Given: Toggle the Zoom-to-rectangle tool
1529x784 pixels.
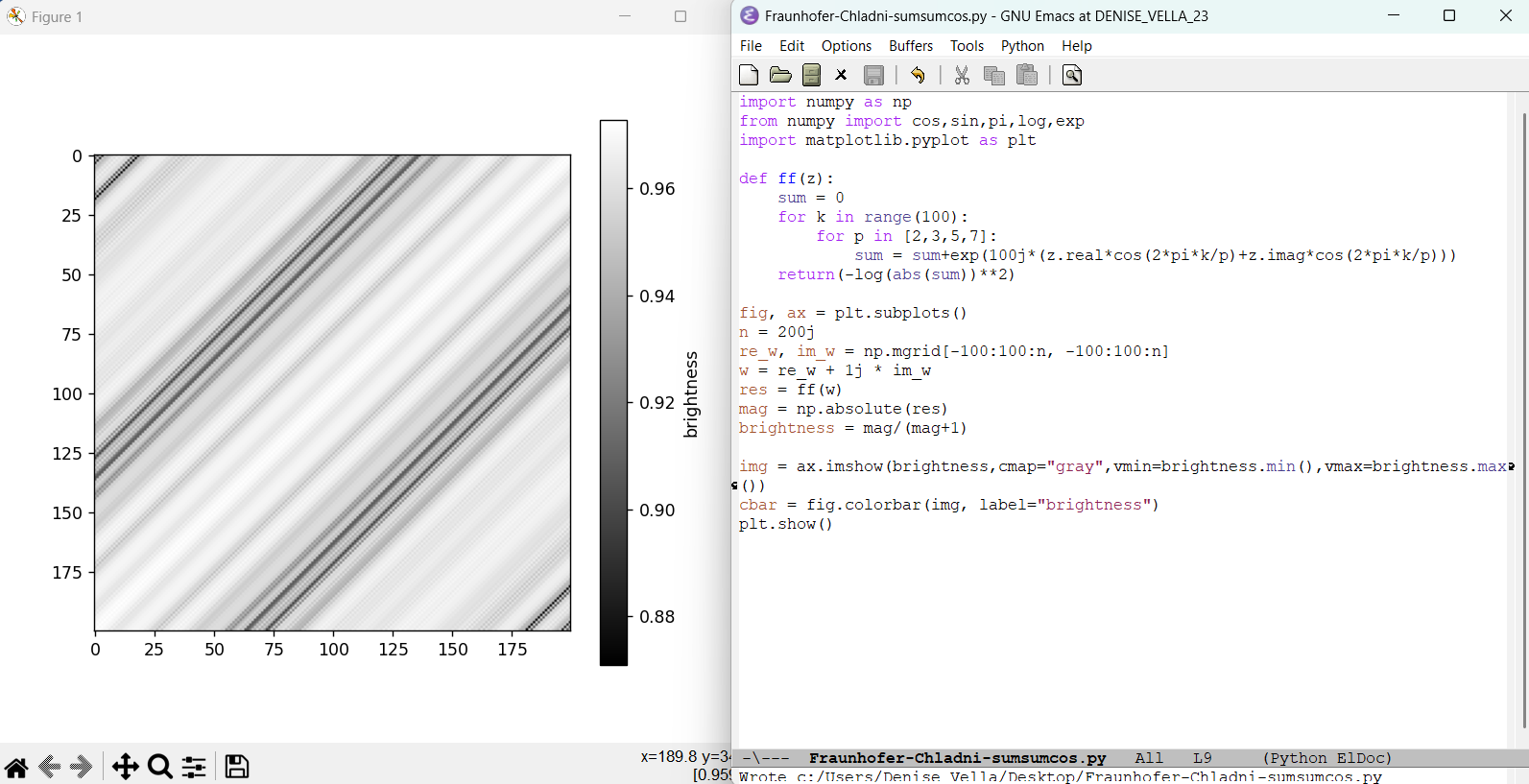Looking at the screenshot, I should tap(160, 766).
